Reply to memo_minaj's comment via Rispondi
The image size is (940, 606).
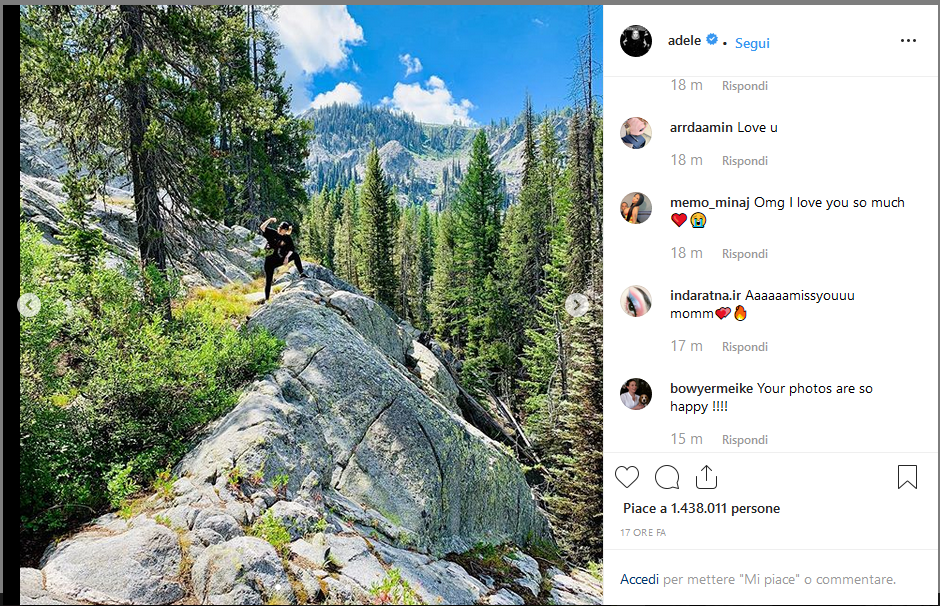coord(745,254)
